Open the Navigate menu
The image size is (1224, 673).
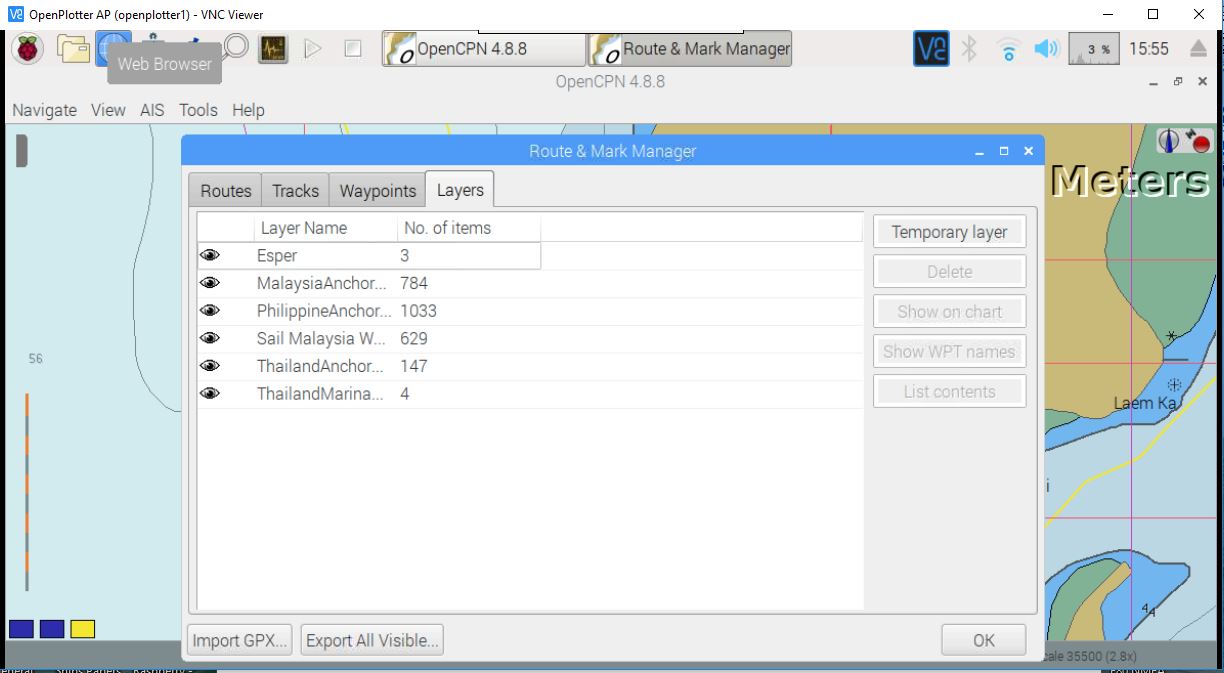click(x=44, y=110)
